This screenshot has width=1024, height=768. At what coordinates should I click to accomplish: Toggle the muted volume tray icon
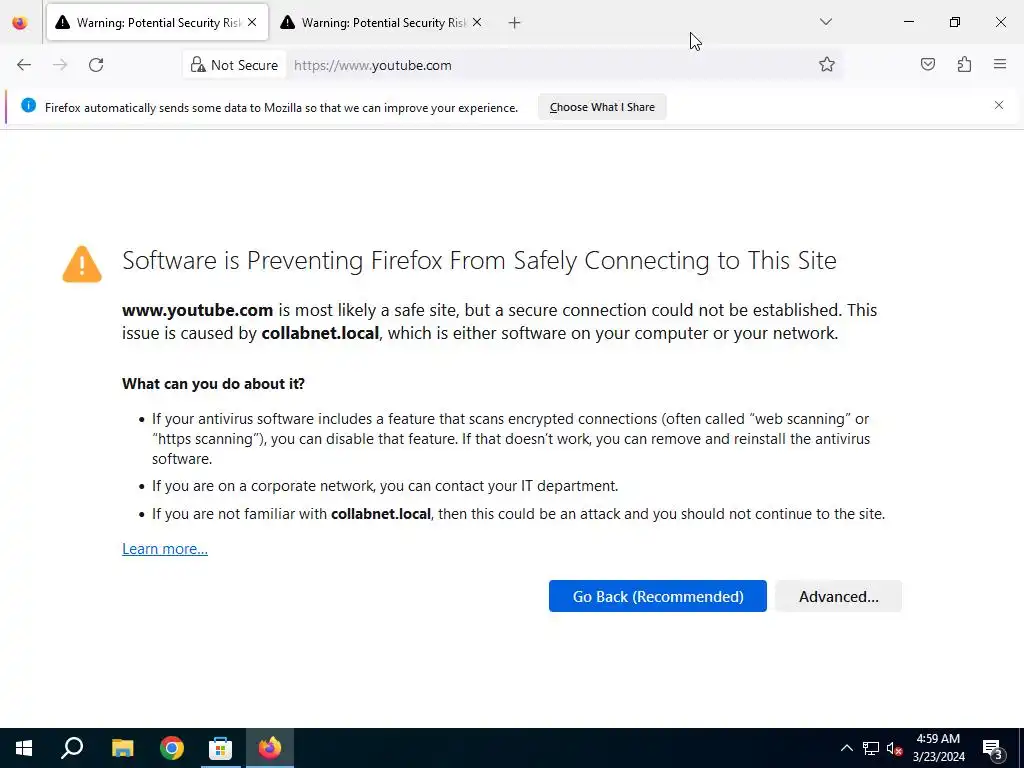(x=895, y=748)
